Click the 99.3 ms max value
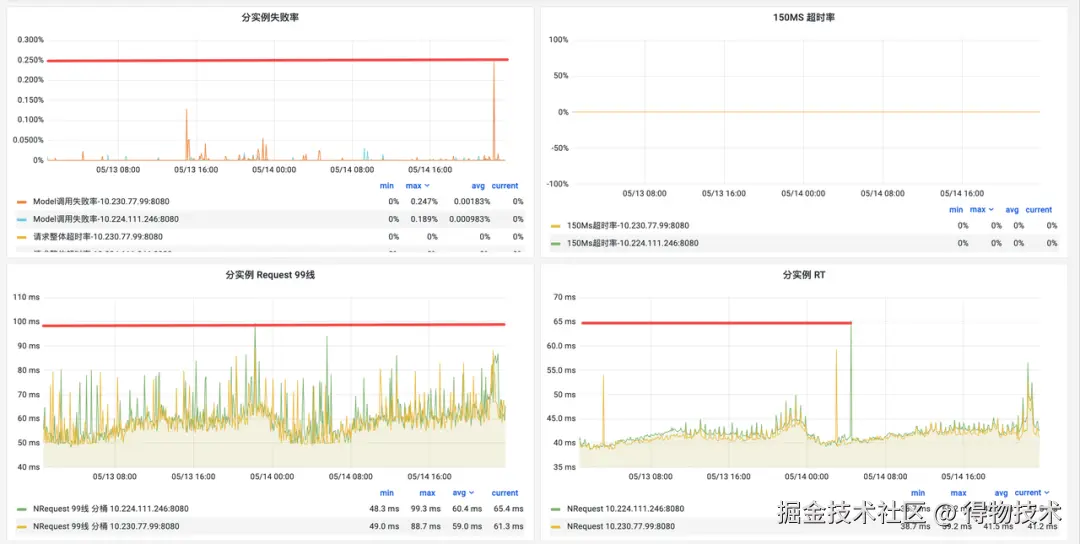This screenshot has height=544, width=1080. point(425,509)
